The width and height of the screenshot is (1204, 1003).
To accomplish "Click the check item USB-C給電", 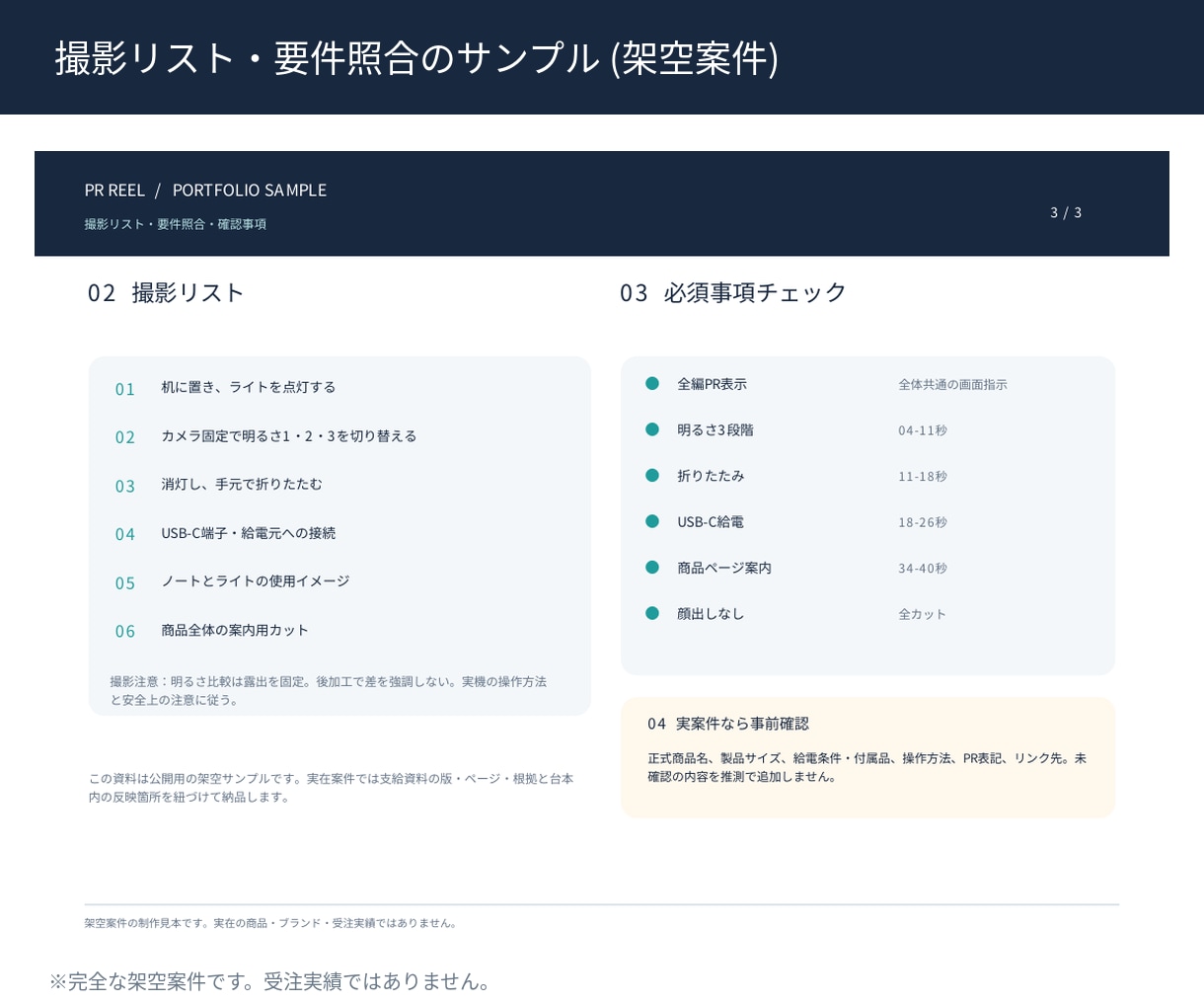I will [x=711, y=521].
